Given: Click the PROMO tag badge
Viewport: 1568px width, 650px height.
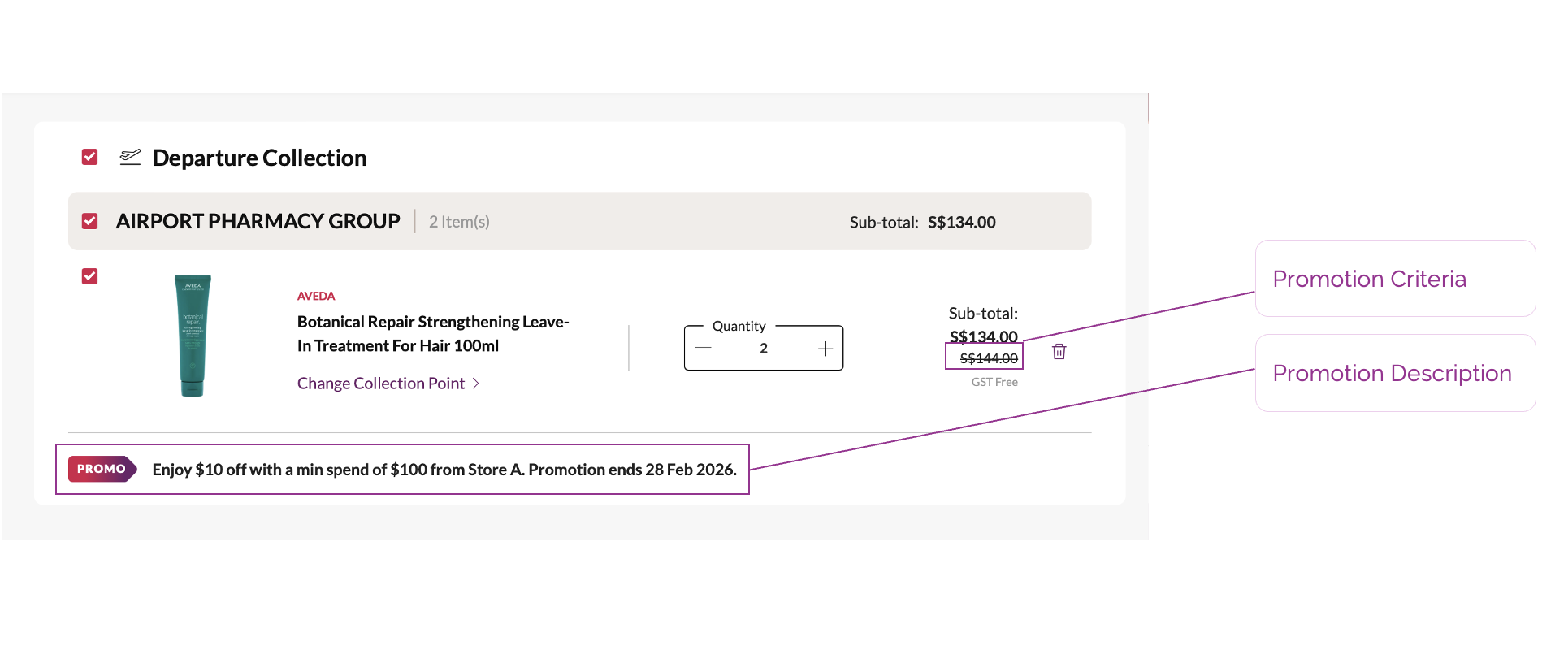Looking at the screenshot, I should pyautogui.click(x=102, y=469).
